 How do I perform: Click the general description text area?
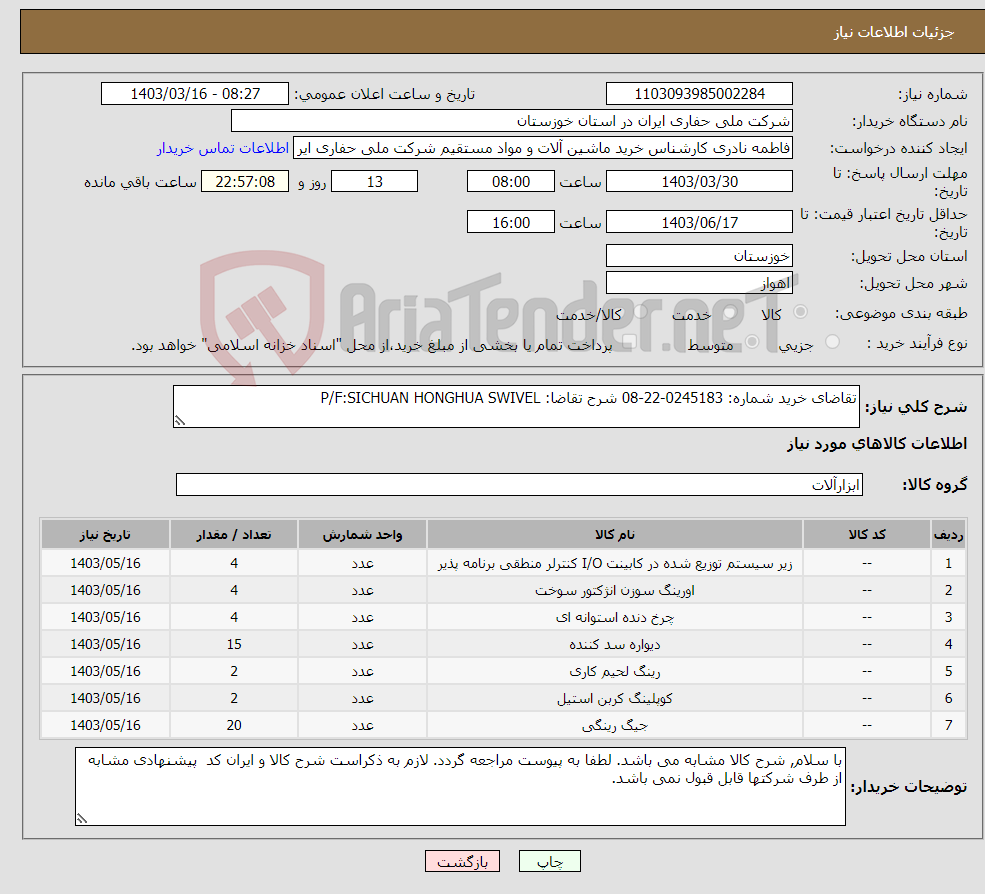coord(516,406)
